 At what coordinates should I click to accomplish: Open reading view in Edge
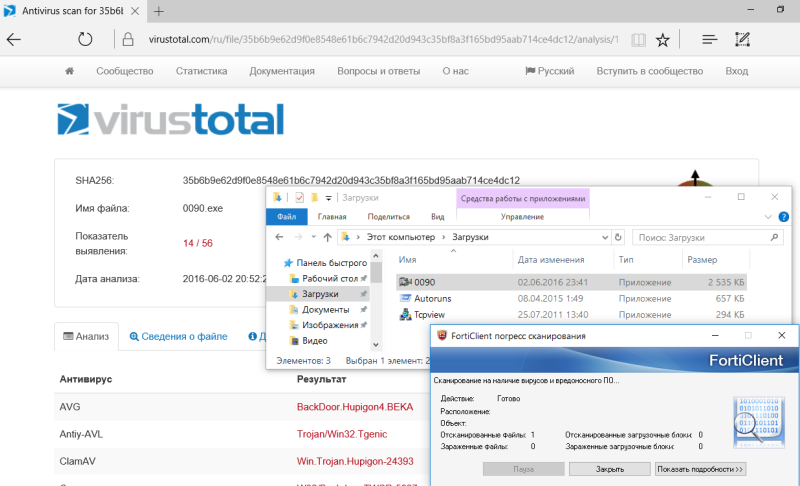pyautogui.click(x=638, y=40)
